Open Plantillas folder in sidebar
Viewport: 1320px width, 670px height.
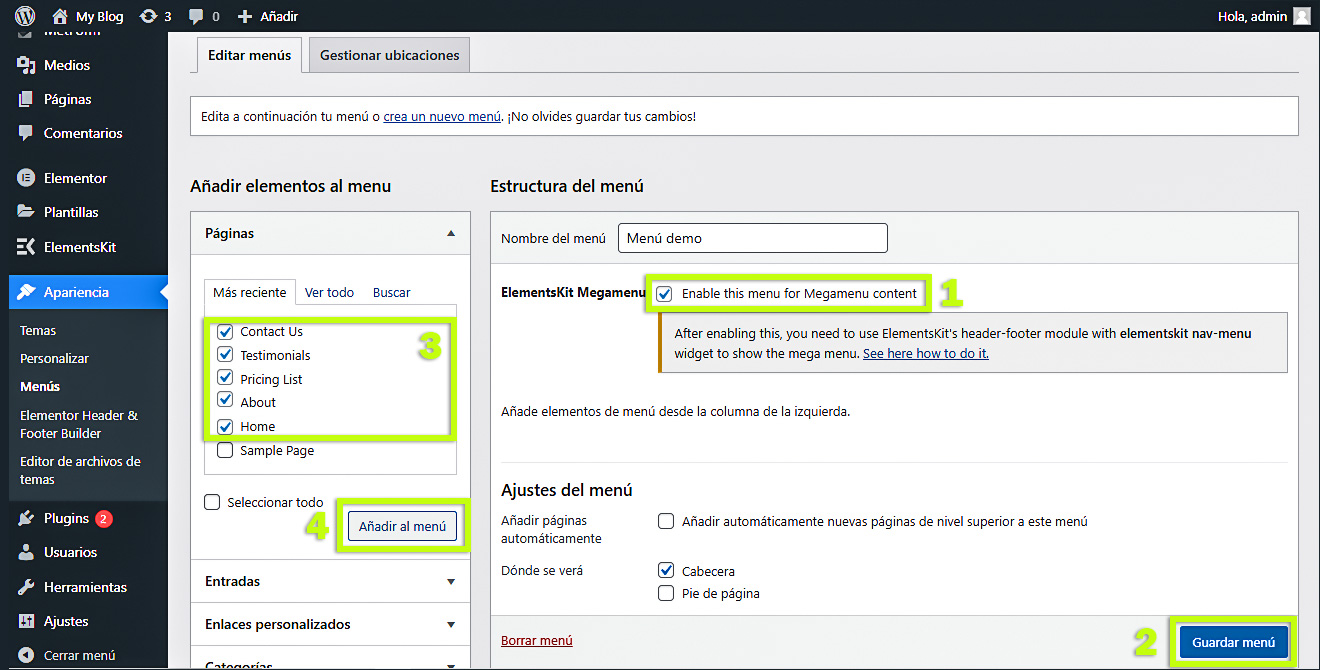[x=27, y=212]
